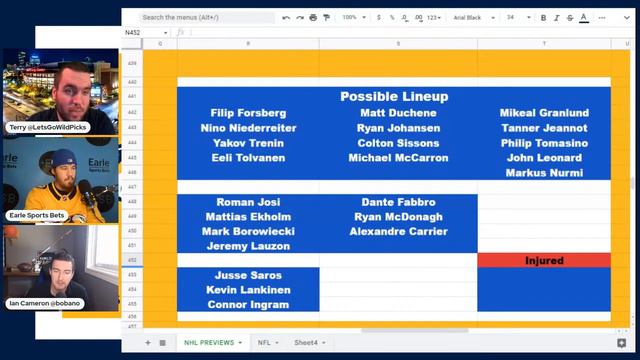Select the Paint format tool
640x360 pixels.
pos(327,18)
